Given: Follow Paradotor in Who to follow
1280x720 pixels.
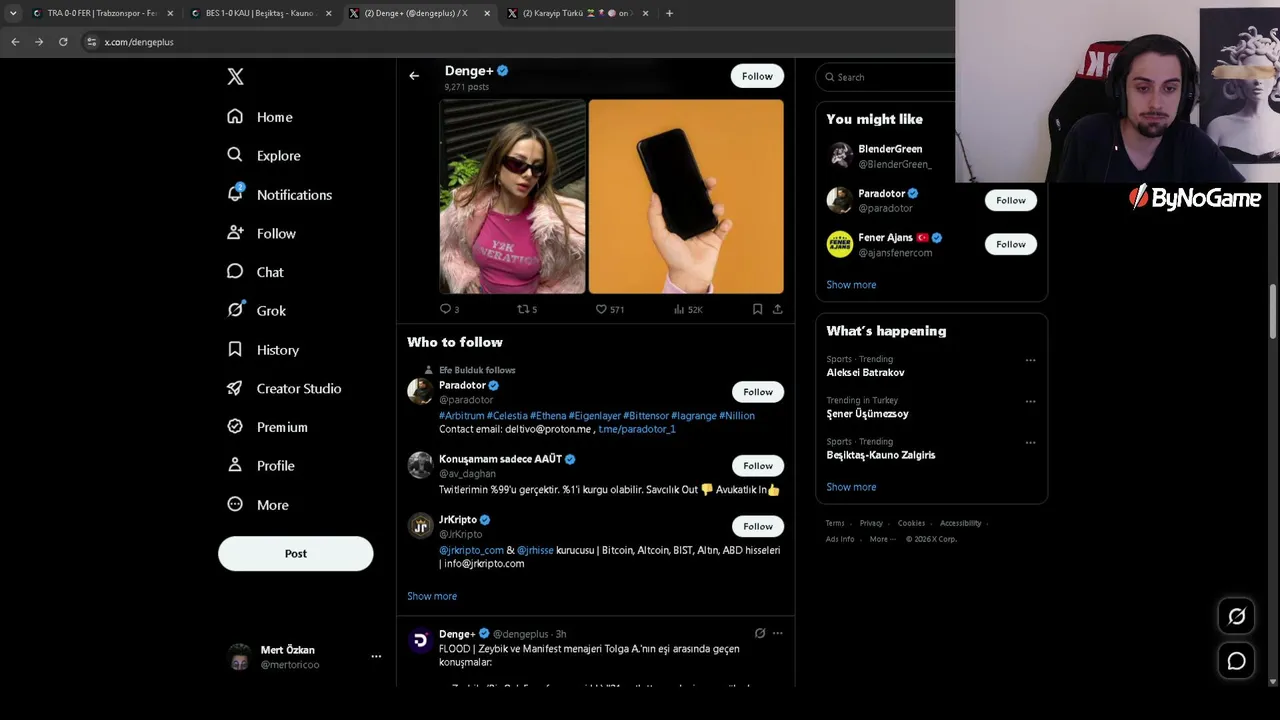Looking at the screenshot, I should click(x=758, y=392).
